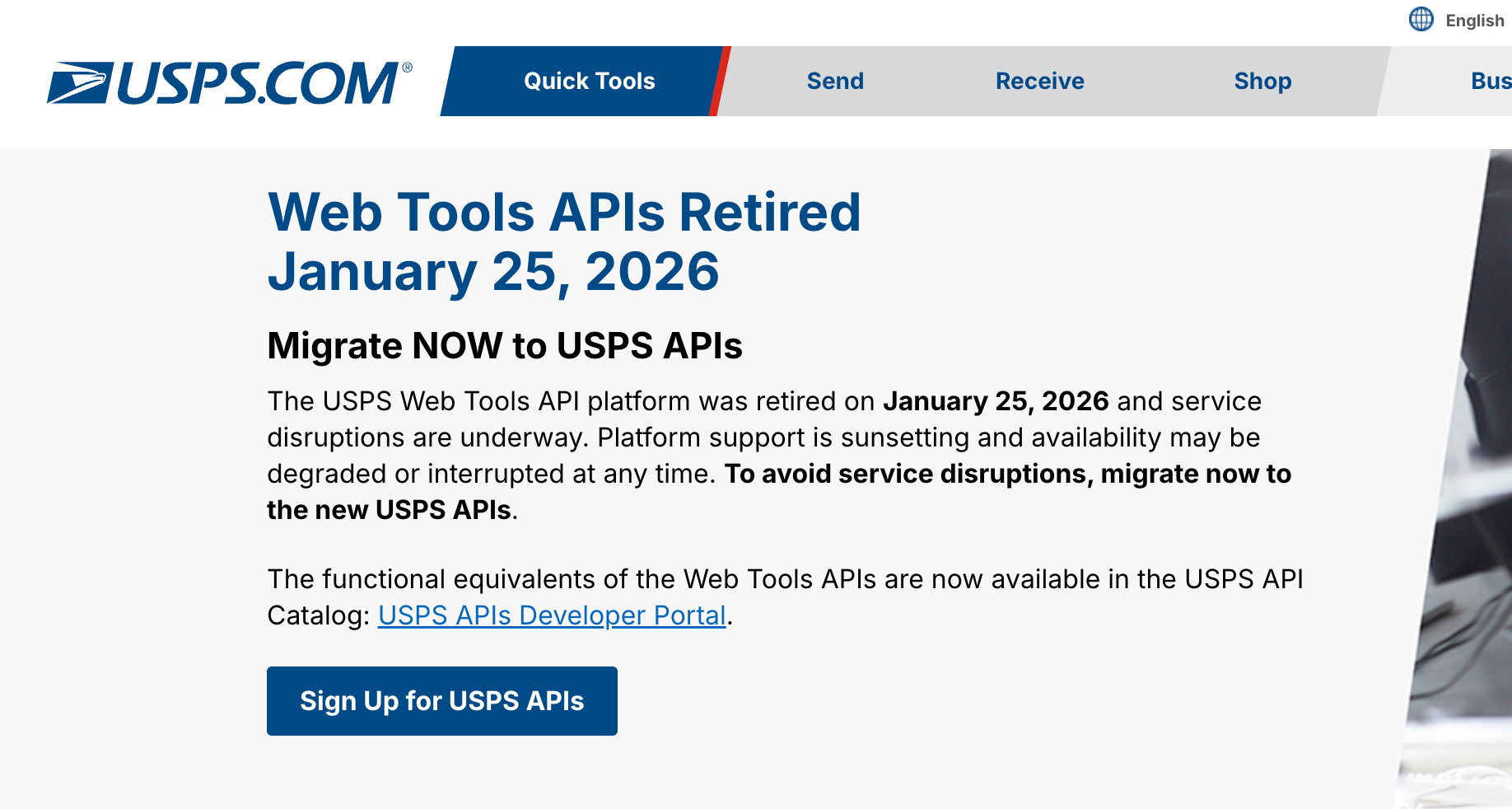Open the English language selector

(1474, 21)
